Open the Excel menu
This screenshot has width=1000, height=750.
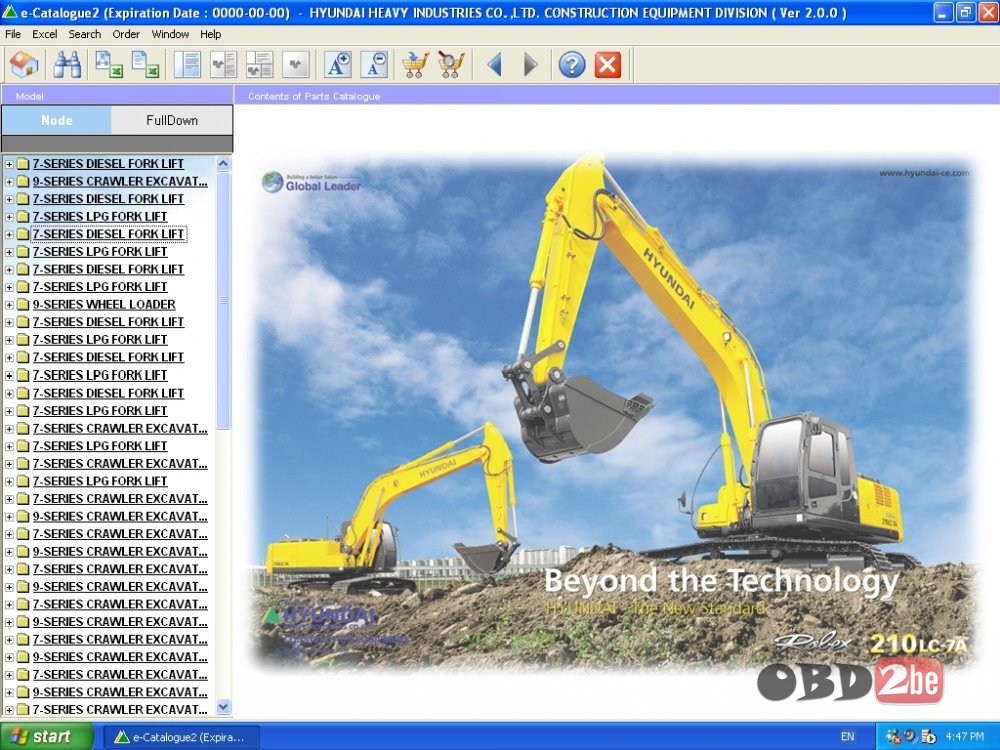45,34
